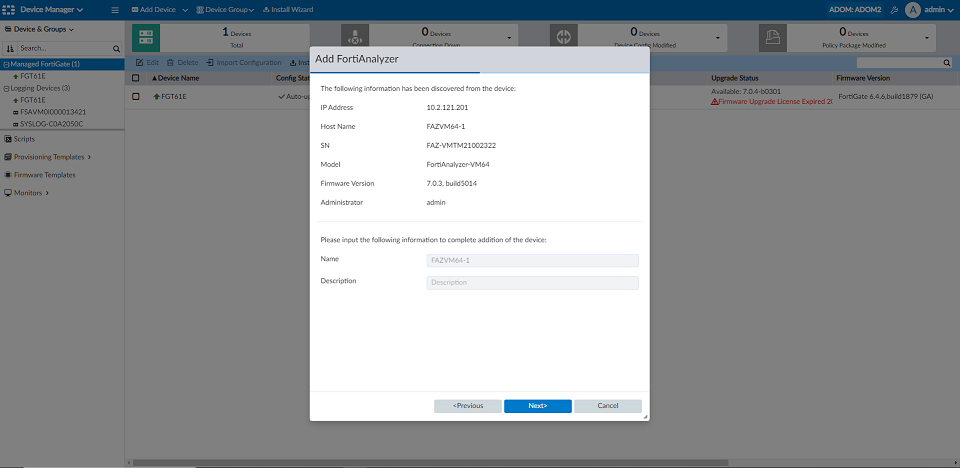Click the table search magnifier icon
Image resolution: width=960 pixels, height=468 pixels.
point(947,62)
